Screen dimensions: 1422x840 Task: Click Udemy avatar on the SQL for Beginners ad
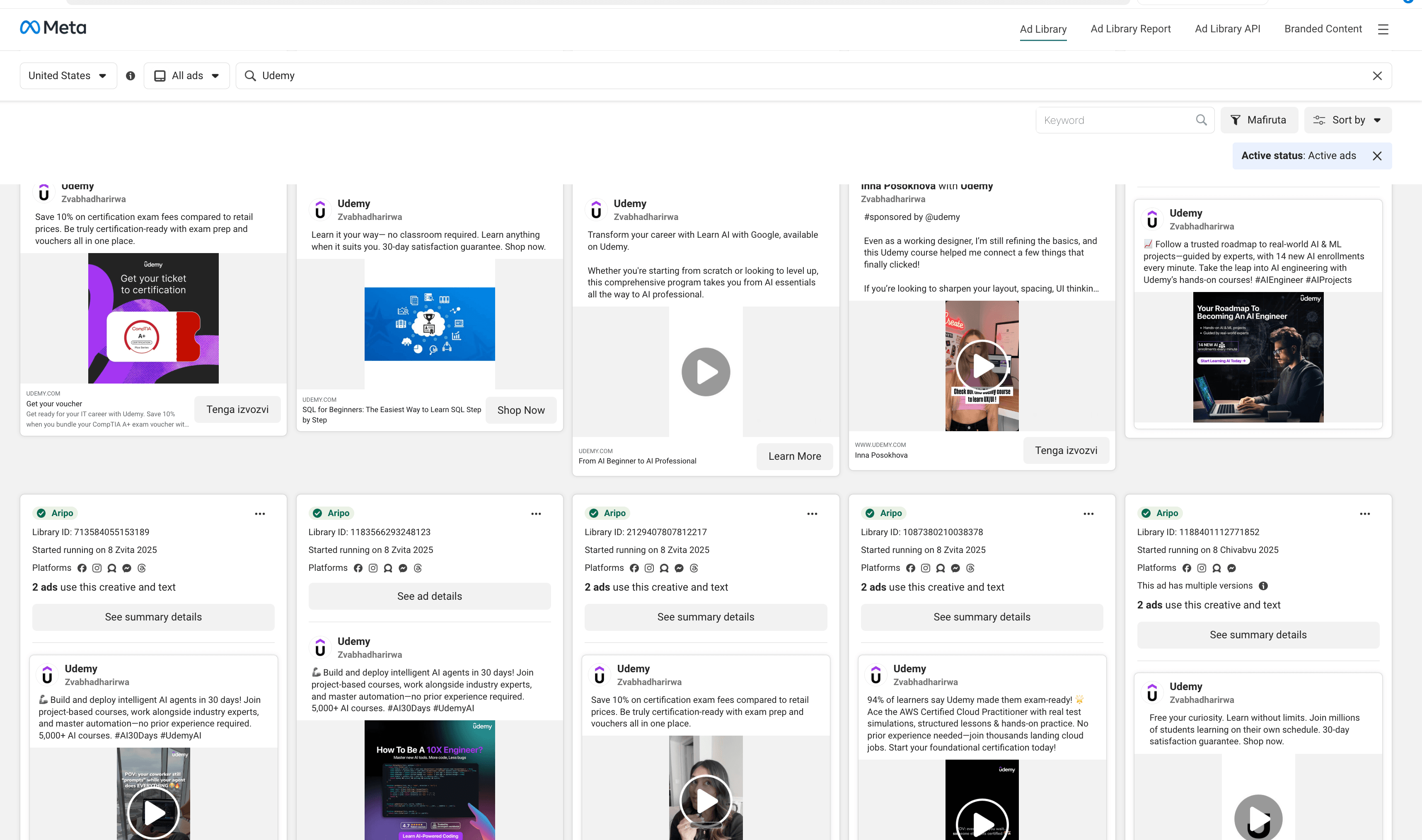320,210
